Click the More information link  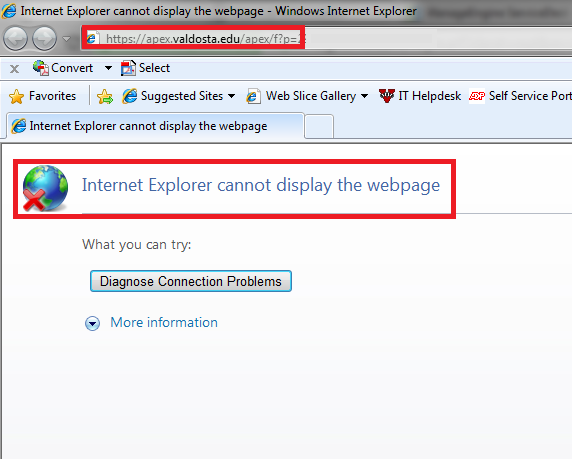coord(164,323)
